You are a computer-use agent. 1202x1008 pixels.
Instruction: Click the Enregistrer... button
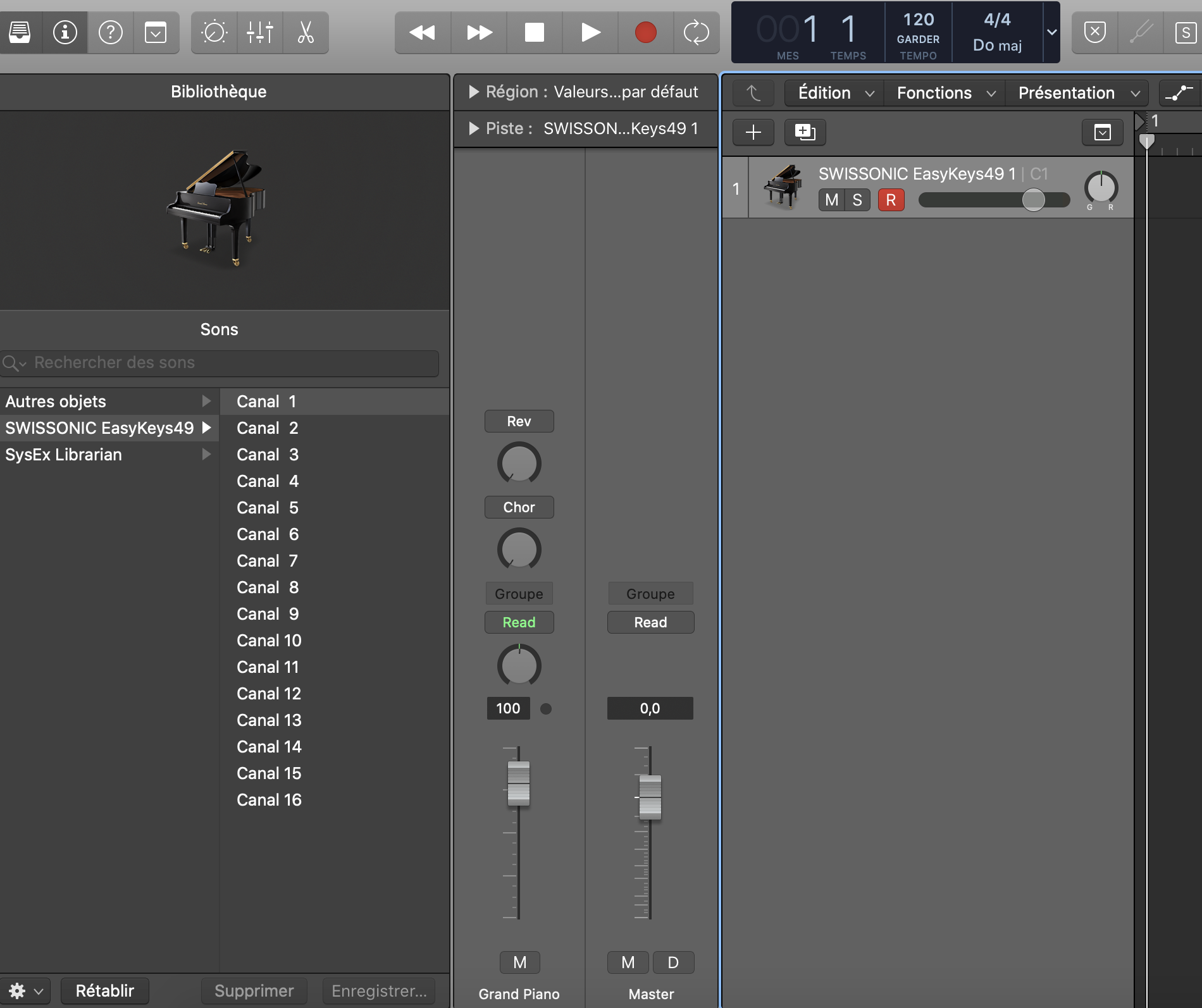pyautogui.click(x=379, y=991)
